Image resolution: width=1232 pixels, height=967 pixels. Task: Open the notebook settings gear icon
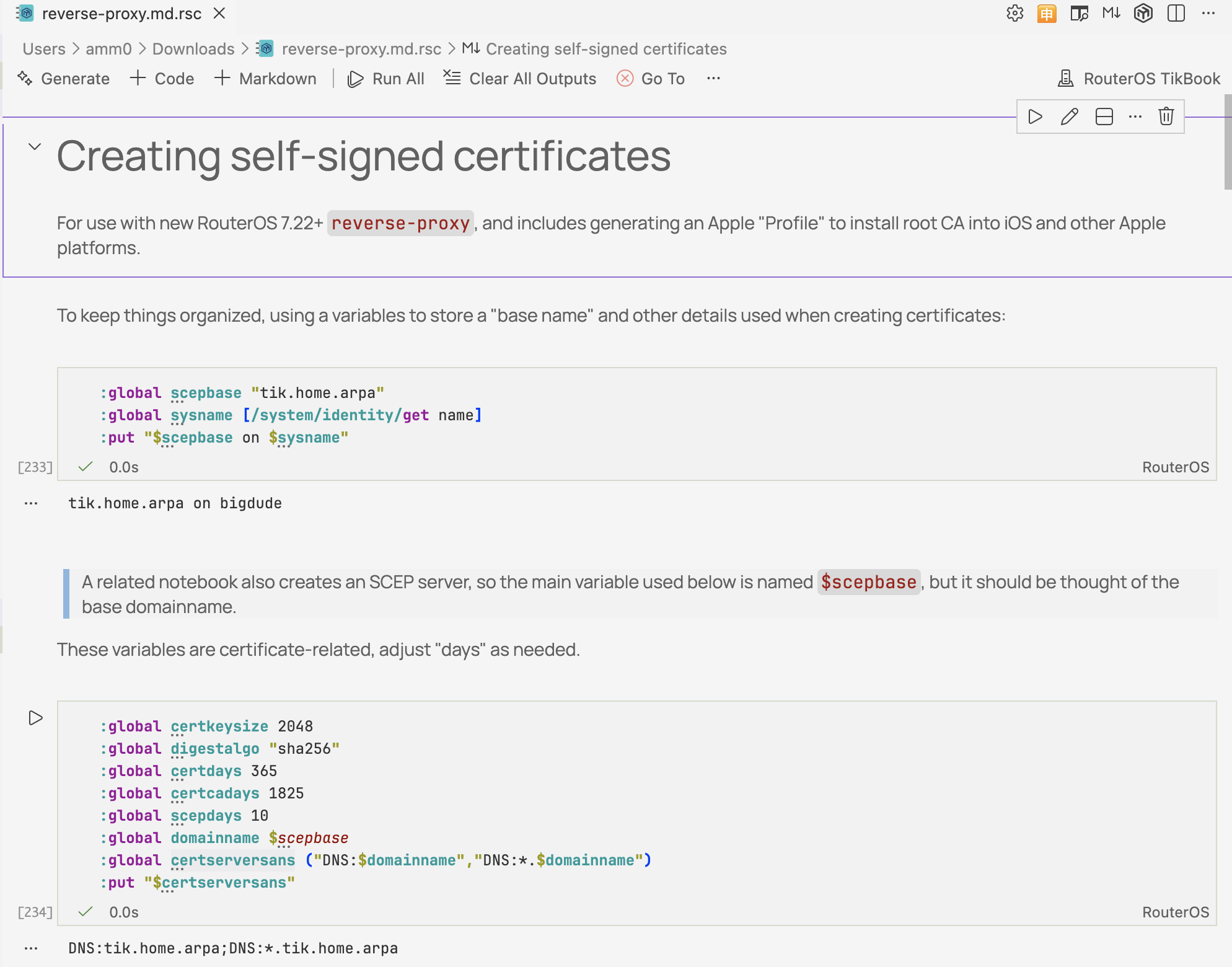1014,13
